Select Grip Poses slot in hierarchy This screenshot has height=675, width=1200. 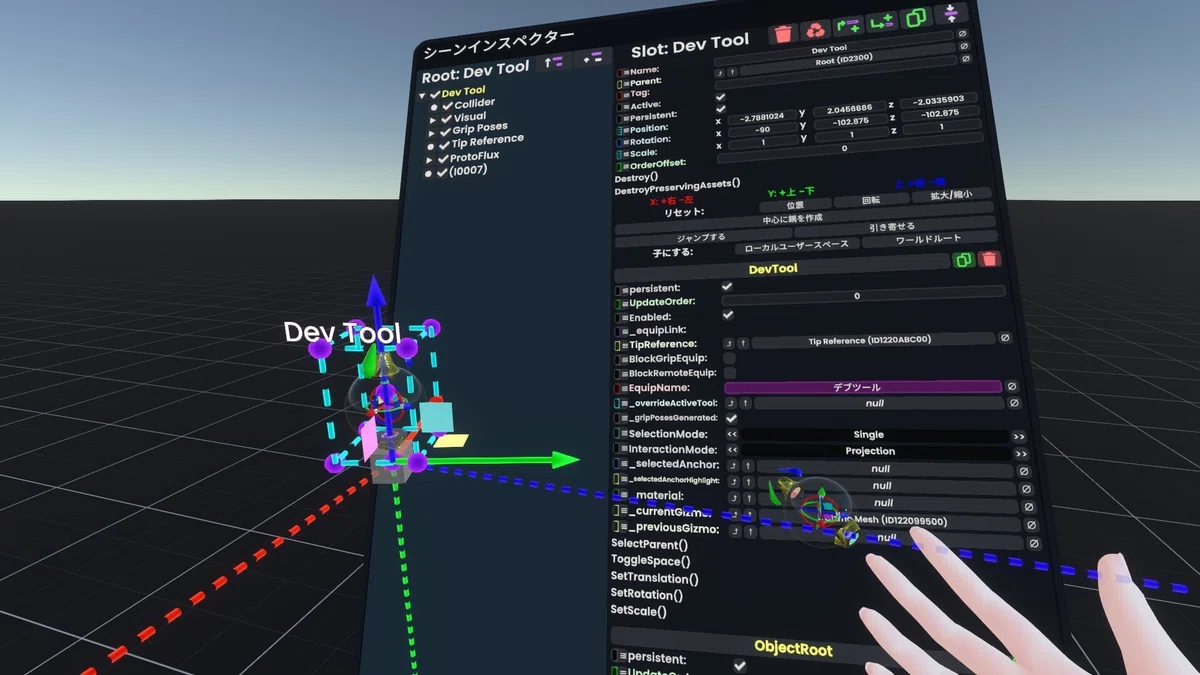tap(480, 128)
